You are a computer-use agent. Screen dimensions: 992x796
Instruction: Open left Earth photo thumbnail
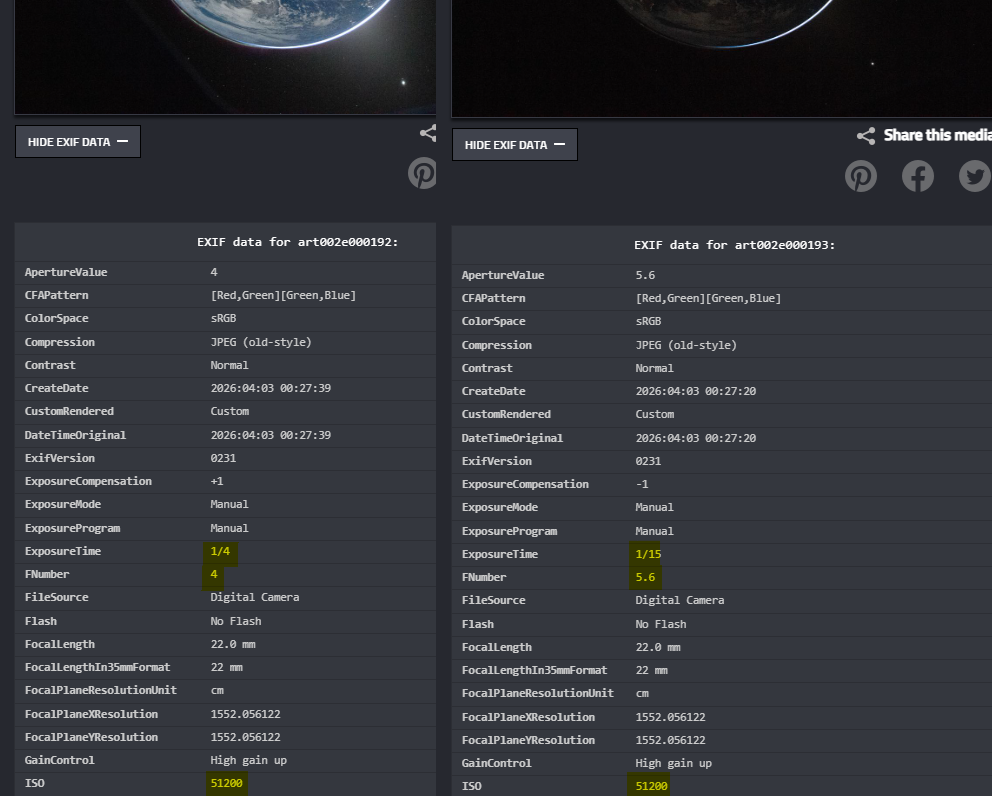[225, 57]
